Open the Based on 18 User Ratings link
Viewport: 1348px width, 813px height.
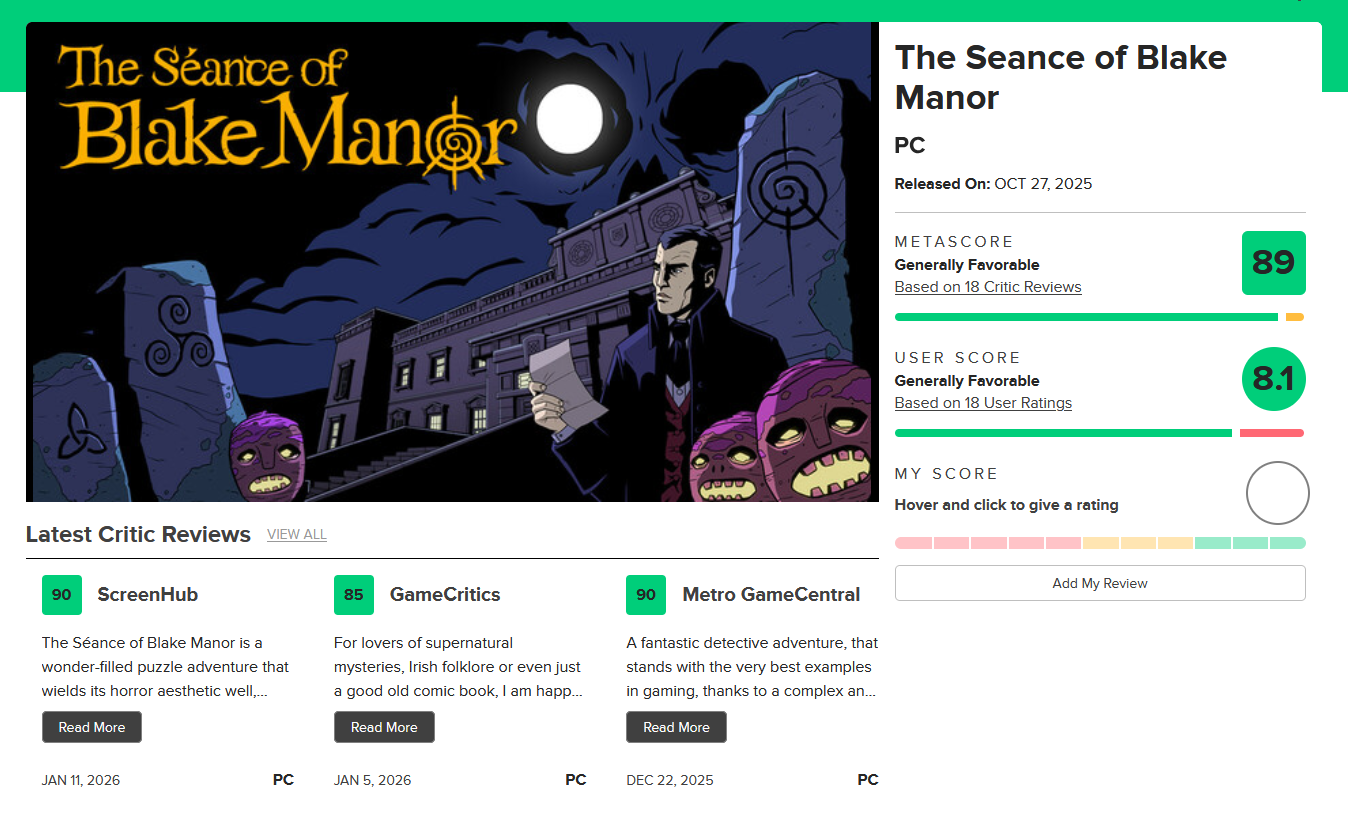983,403
